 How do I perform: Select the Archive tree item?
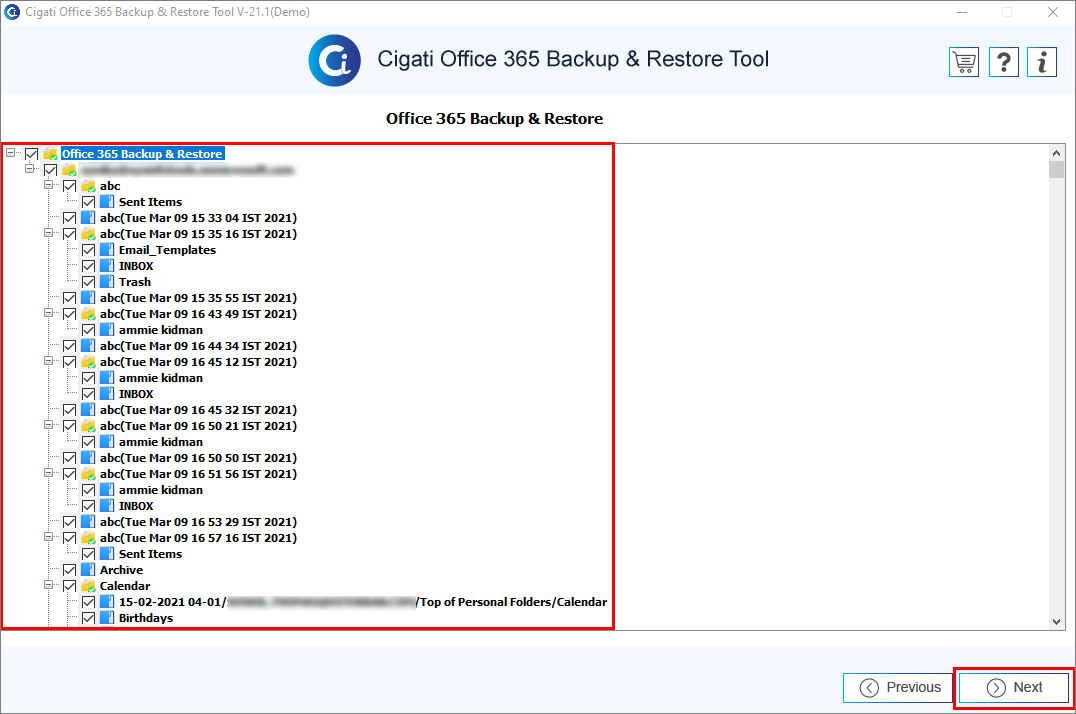121,570
